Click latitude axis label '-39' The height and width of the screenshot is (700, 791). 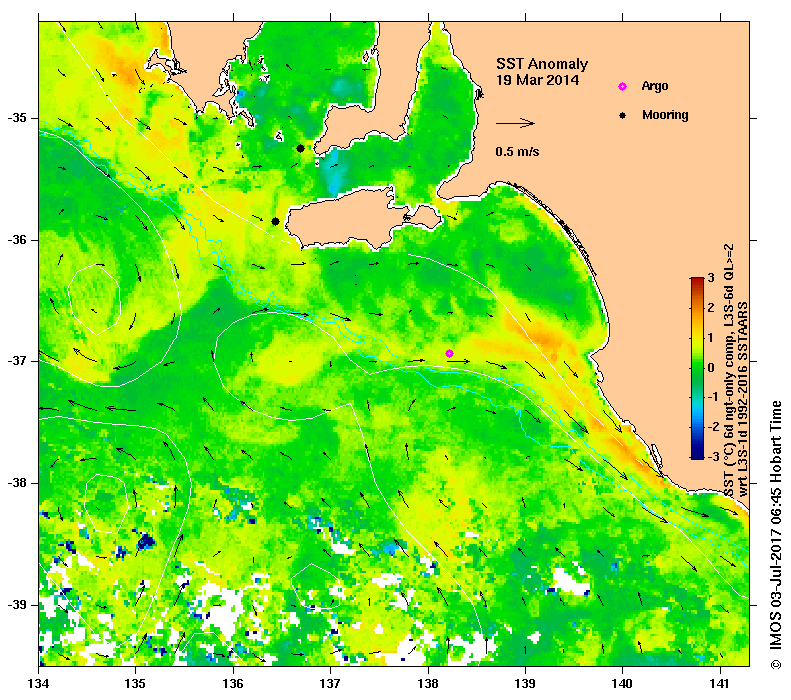(16, 605)
